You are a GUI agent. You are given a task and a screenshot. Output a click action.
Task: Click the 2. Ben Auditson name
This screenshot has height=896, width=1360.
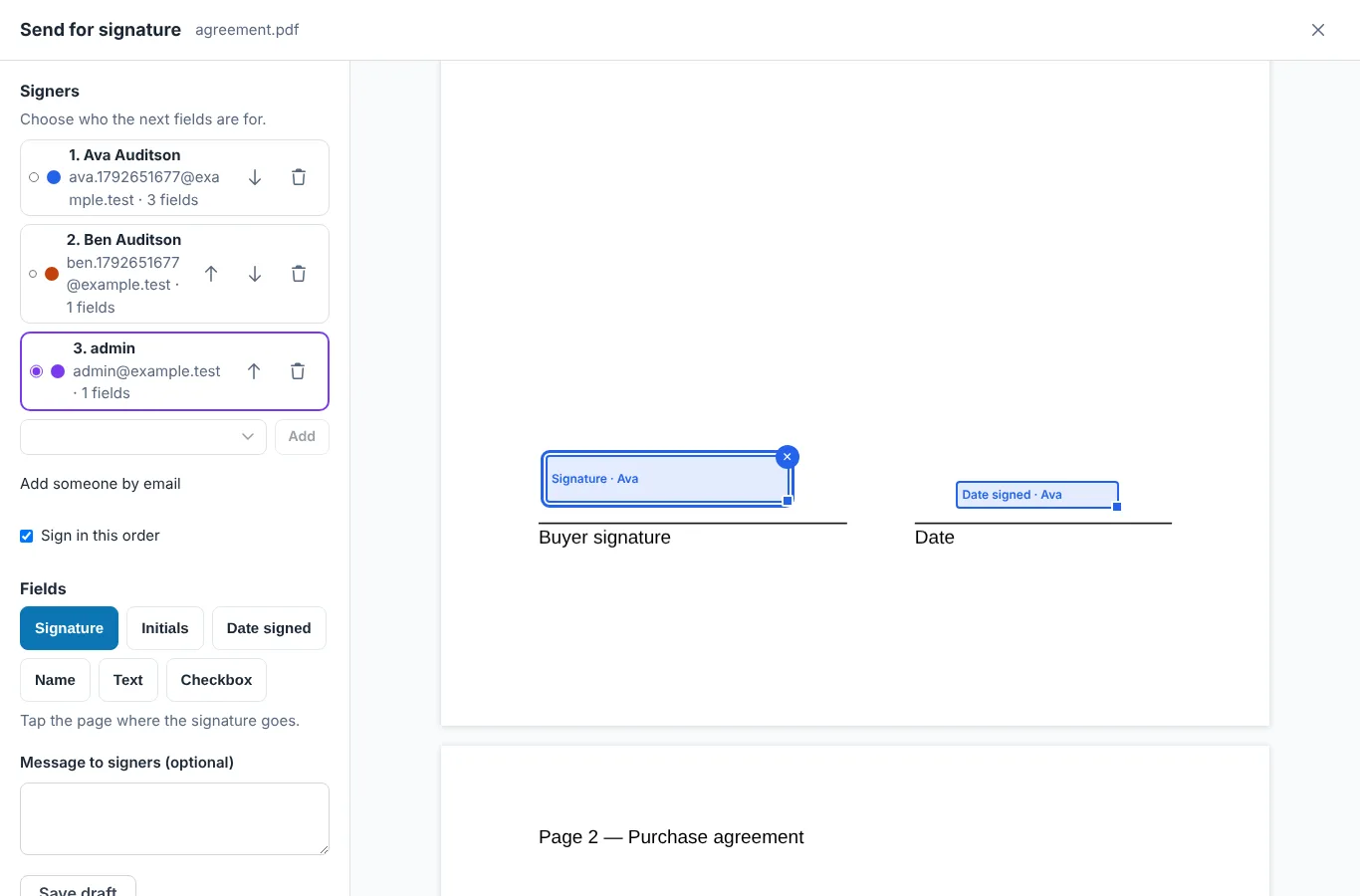(123, 240)
